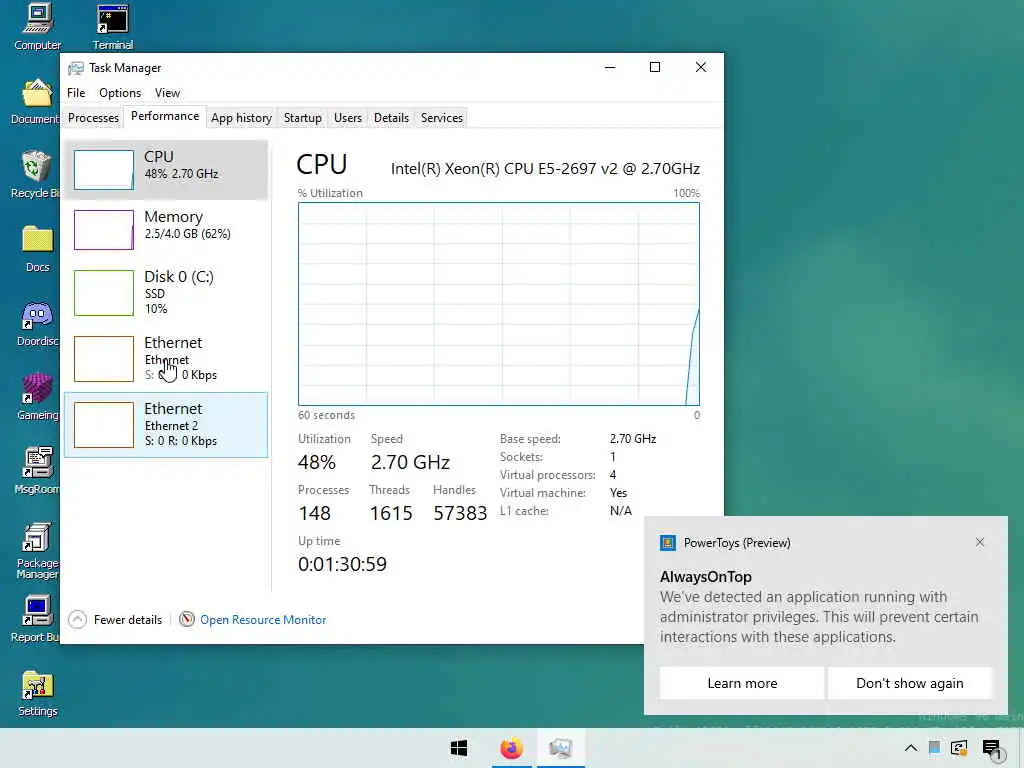Screen dimensions: 1024x768
Task: Close the Task Manager window
Action: pos(701,67)
